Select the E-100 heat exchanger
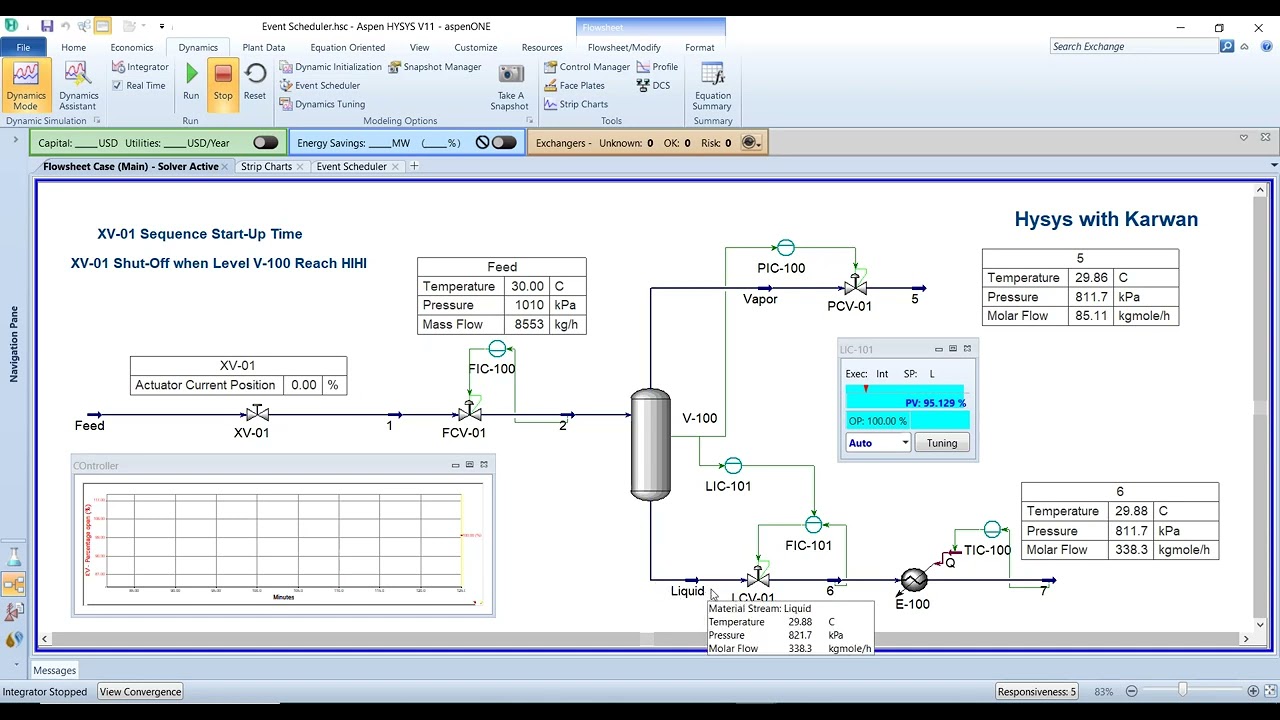The height and width of the screenshot is (720, 1280). point(914,580)
